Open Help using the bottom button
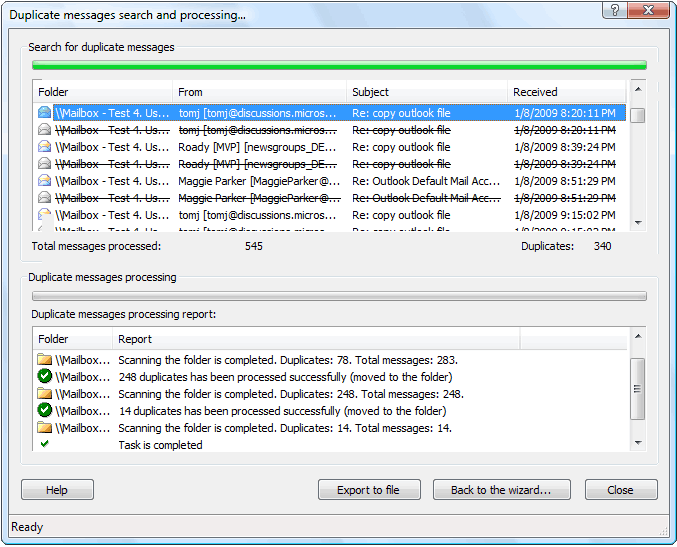The image size is (677, 547). pyautogui.click(x=57, y=490)
